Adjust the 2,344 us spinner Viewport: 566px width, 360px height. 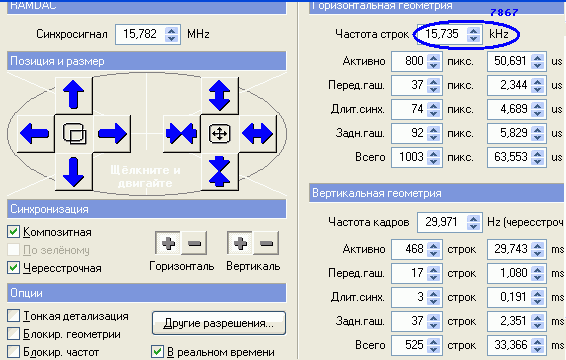538,86
